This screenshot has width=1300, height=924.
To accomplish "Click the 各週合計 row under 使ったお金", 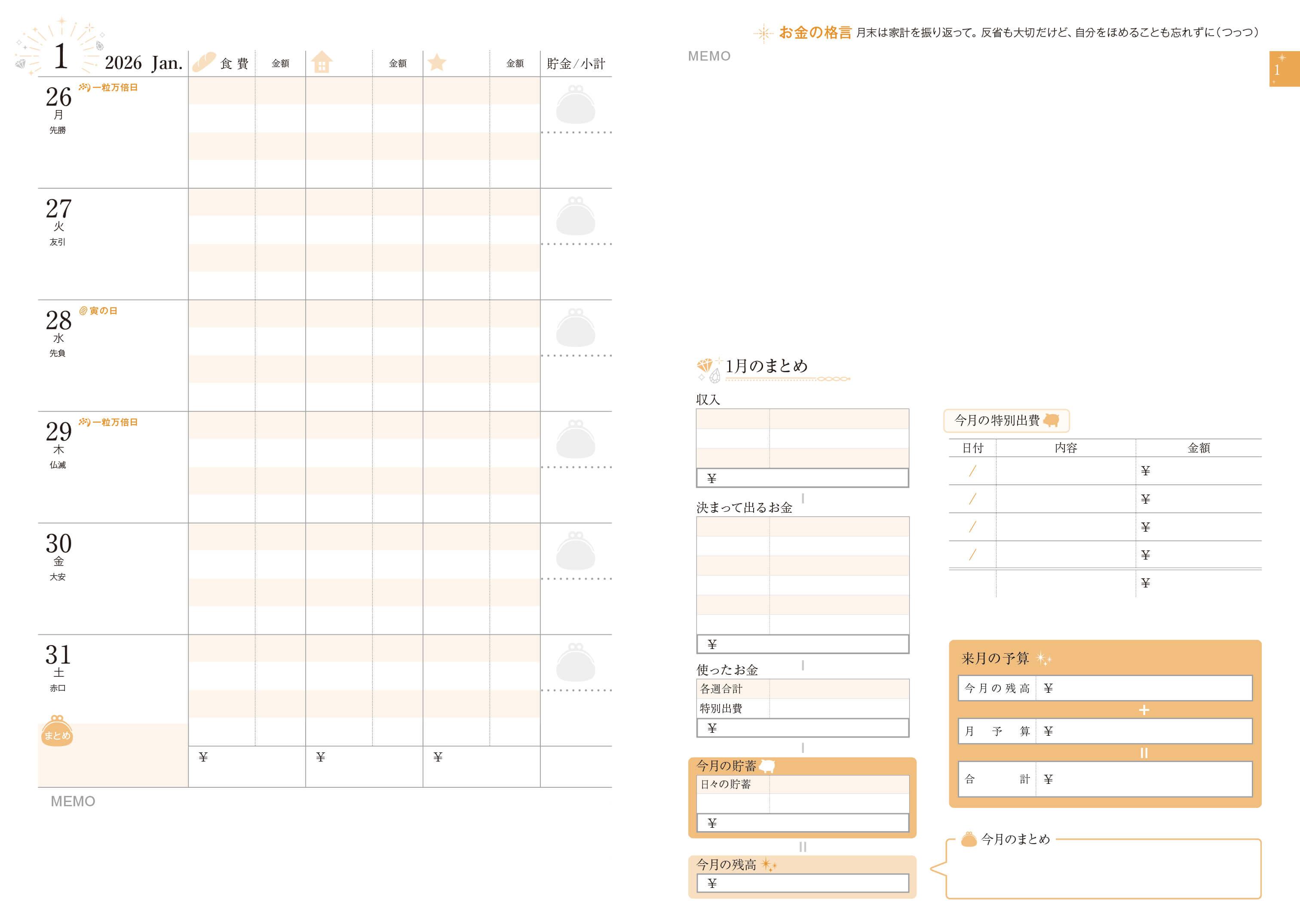I will 803,689.
